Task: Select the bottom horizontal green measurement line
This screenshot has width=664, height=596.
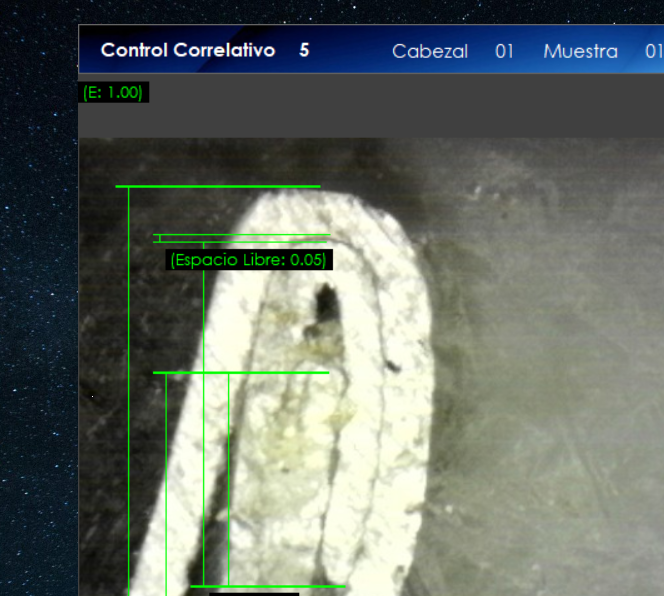Action: 268,586
